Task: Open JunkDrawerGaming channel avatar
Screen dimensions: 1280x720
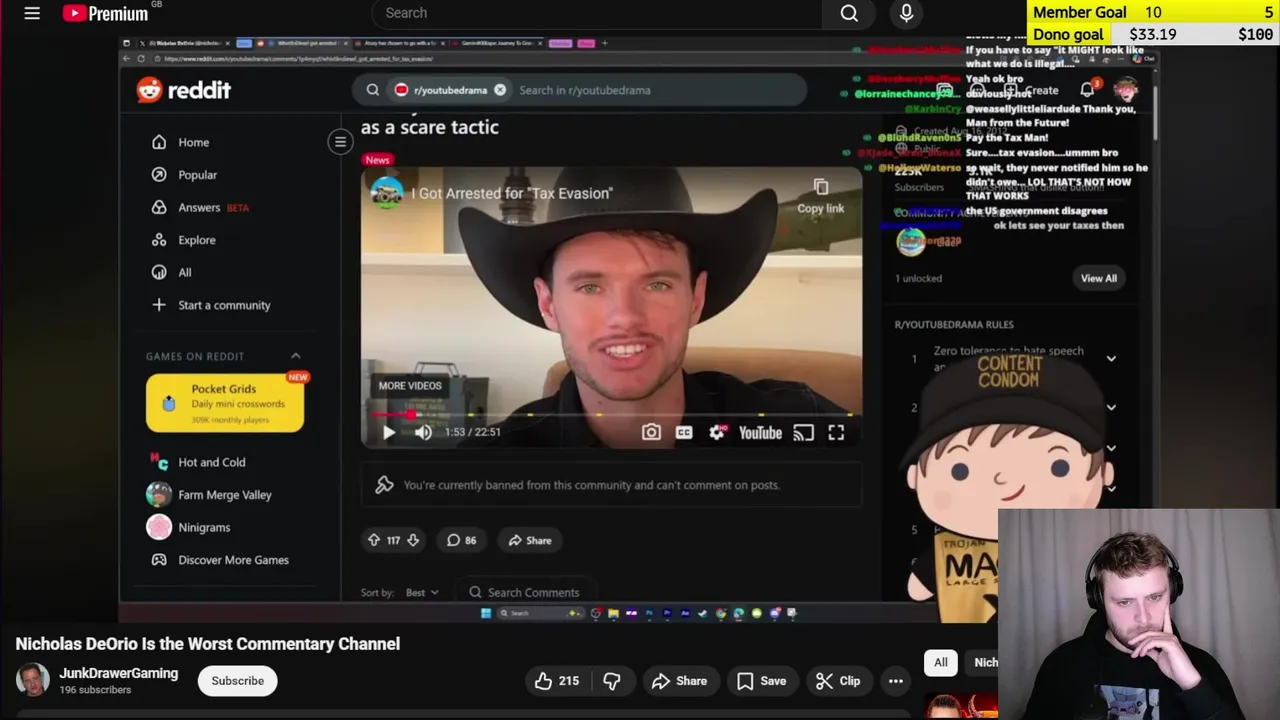Action: click(32, 680)
